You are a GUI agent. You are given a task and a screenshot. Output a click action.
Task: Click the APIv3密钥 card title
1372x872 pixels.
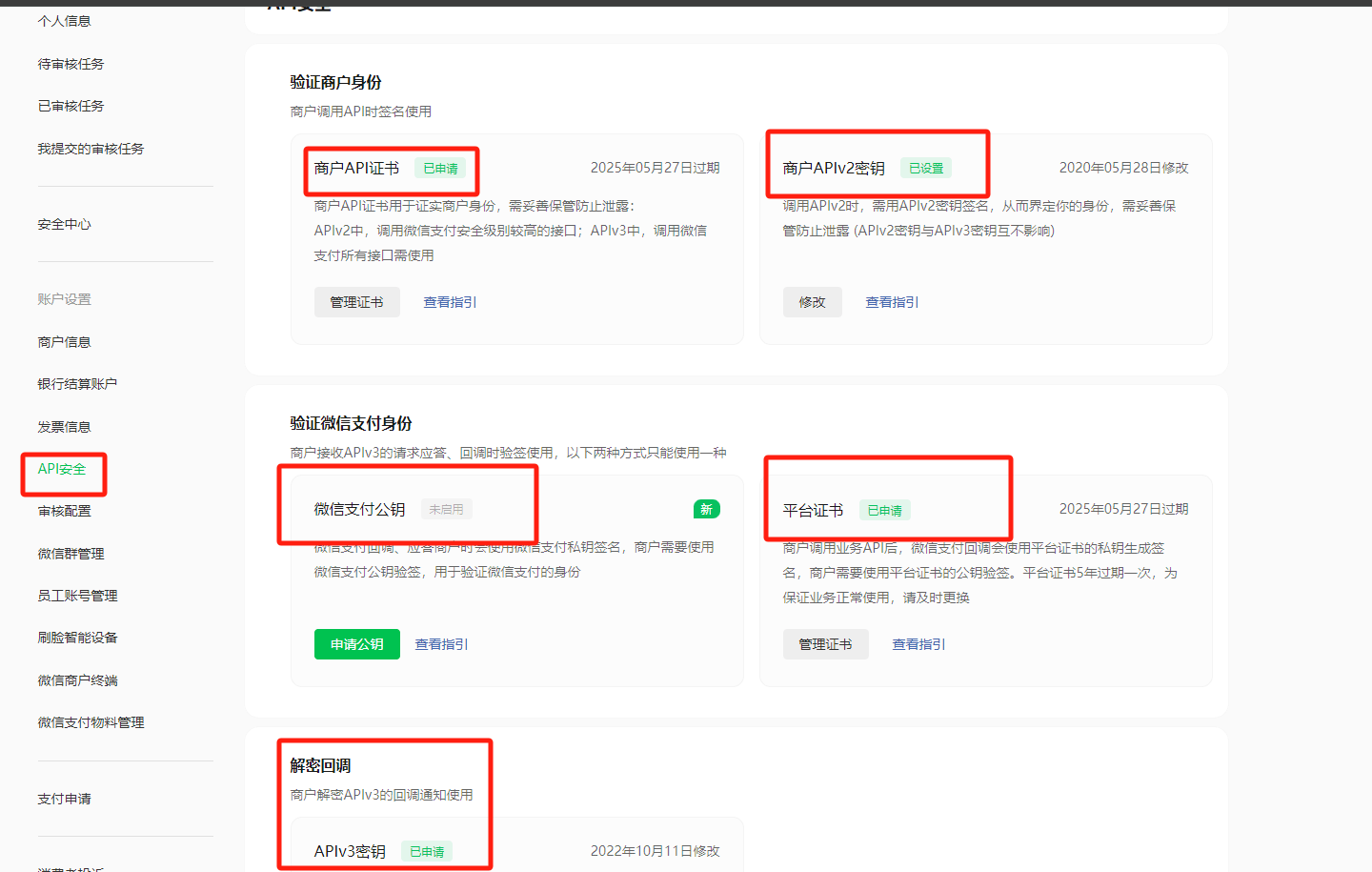tap(350, 852)
